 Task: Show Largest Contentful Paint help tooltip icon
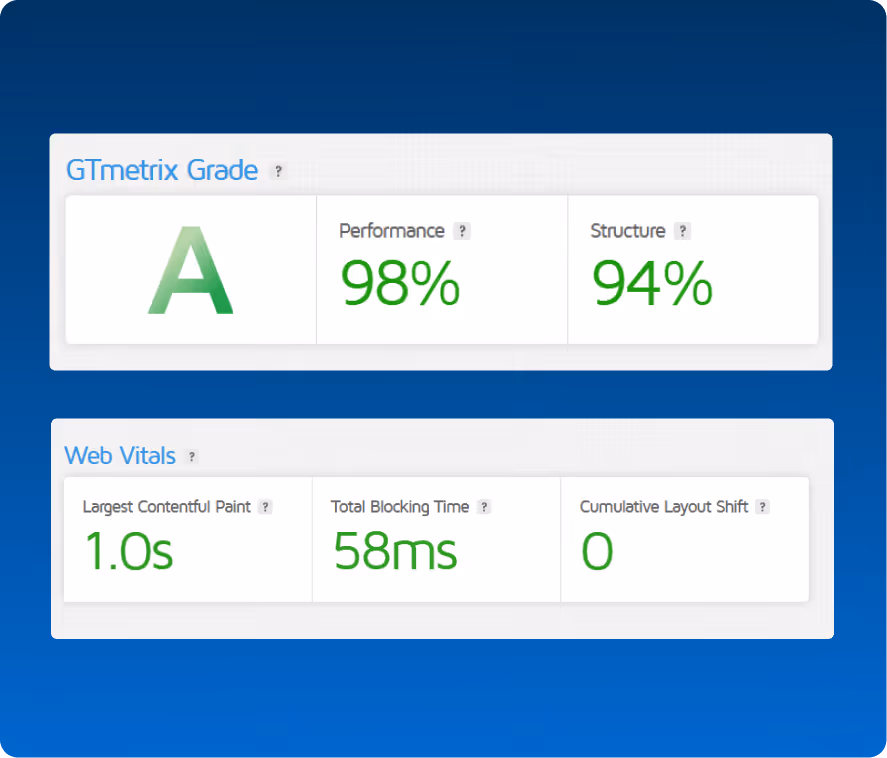coord(265,507)
